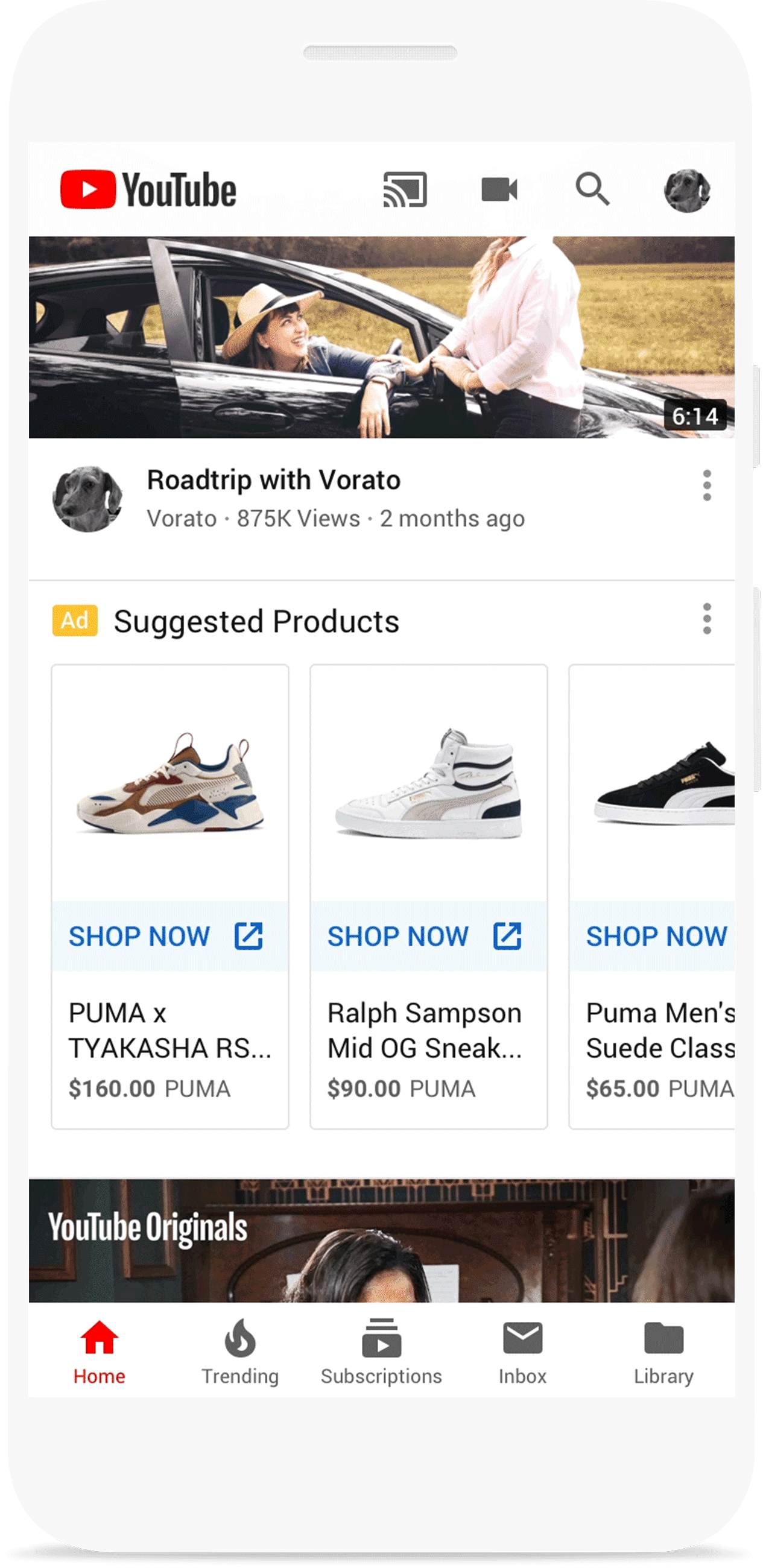The image size is (763, 1568).
Task: Click external link icon for Ralph Sampson sneaker
Action: [507, 935]
